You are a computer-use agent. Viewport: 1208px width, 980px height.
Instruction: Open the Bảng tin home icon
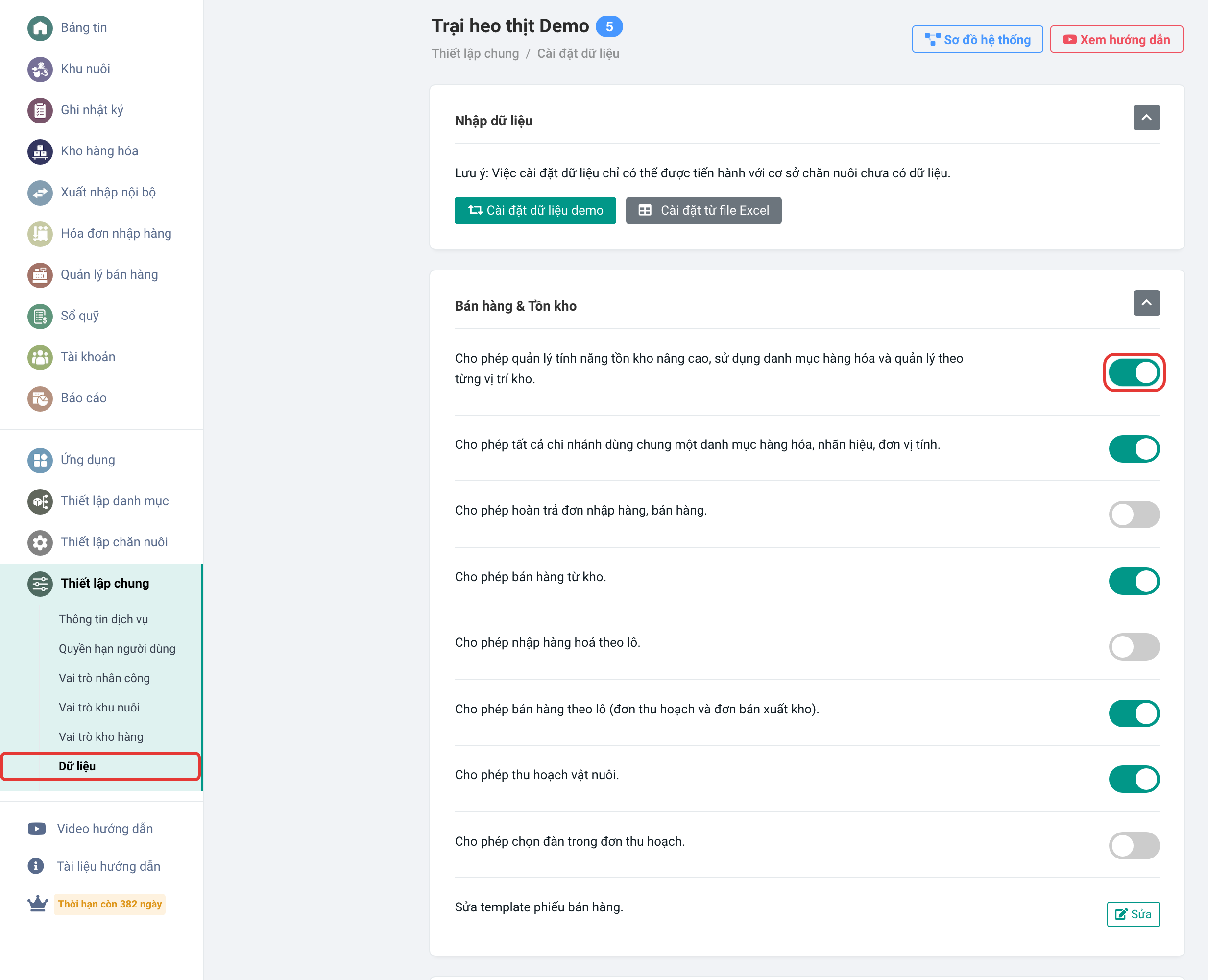tap(40, 27)
